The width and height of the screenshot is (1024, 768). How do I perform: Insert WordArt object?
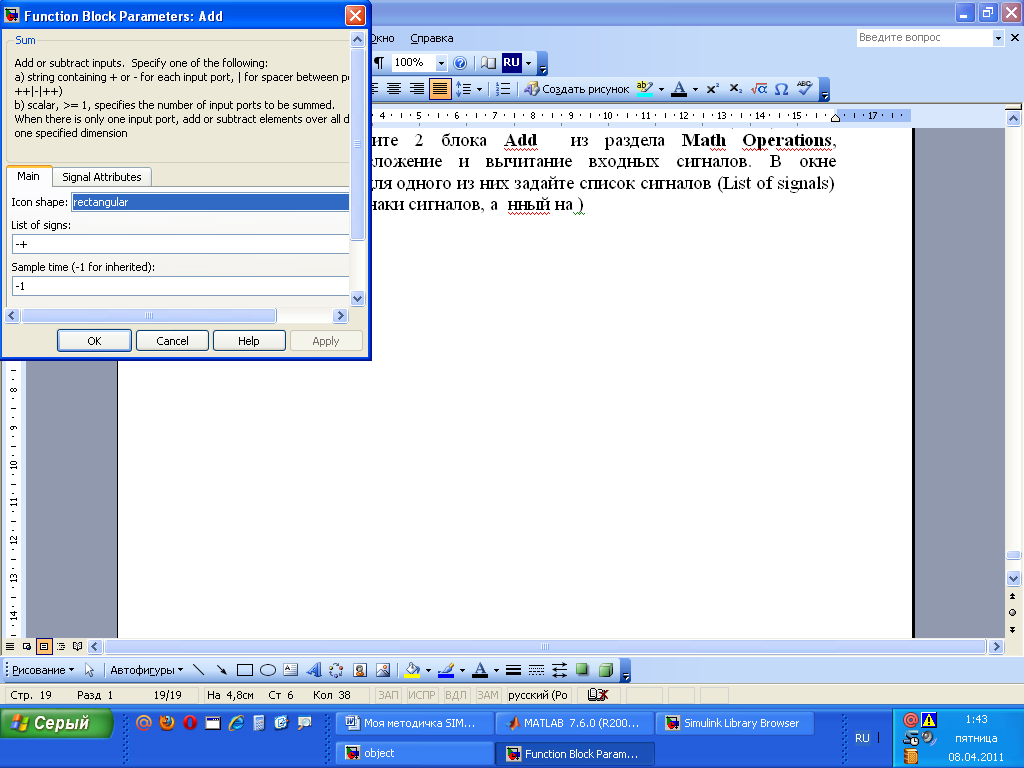tap(314, 670)
